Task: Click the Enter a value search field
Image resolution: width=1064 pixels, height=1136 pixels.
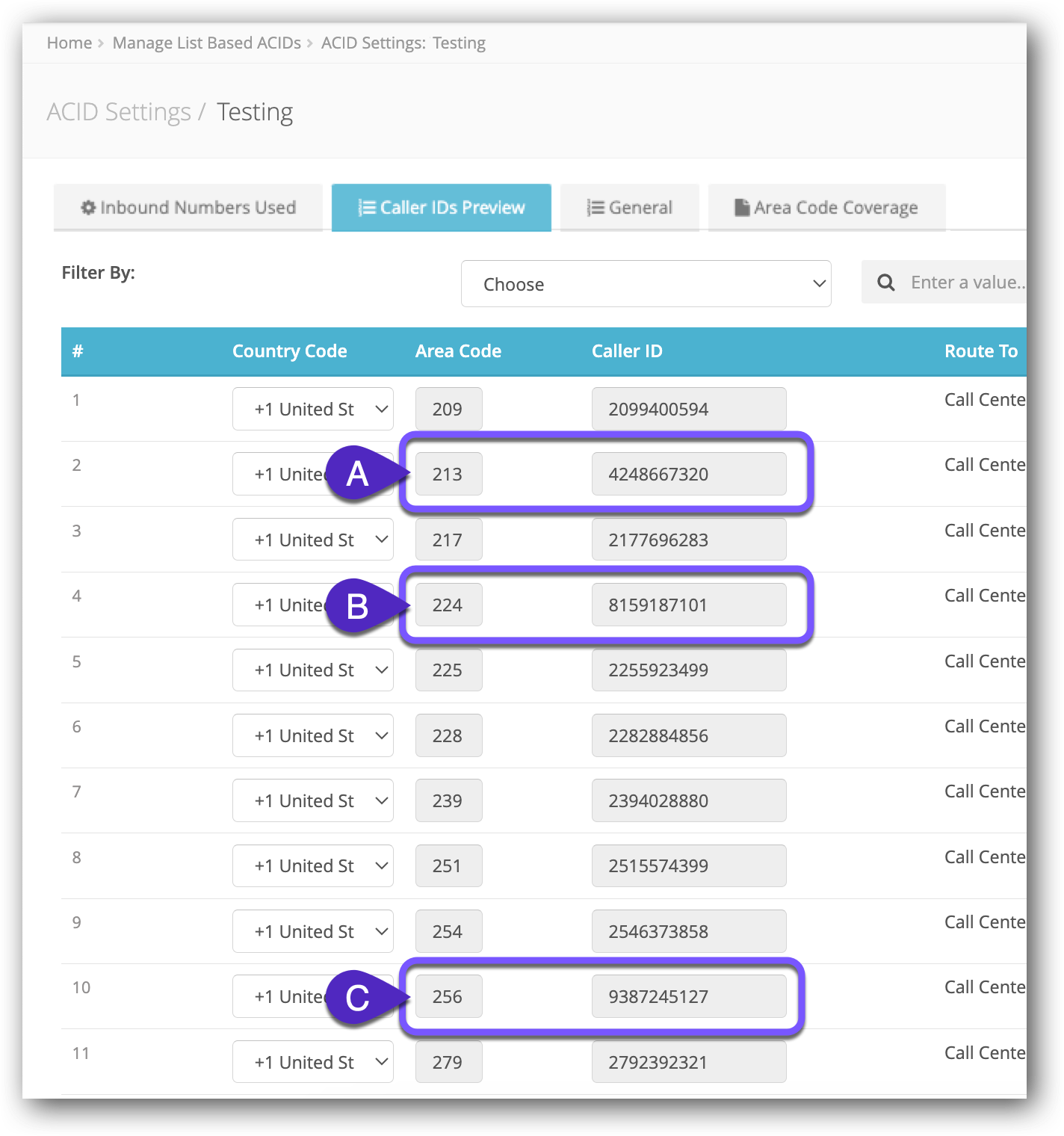Action: tap(968, 283)
